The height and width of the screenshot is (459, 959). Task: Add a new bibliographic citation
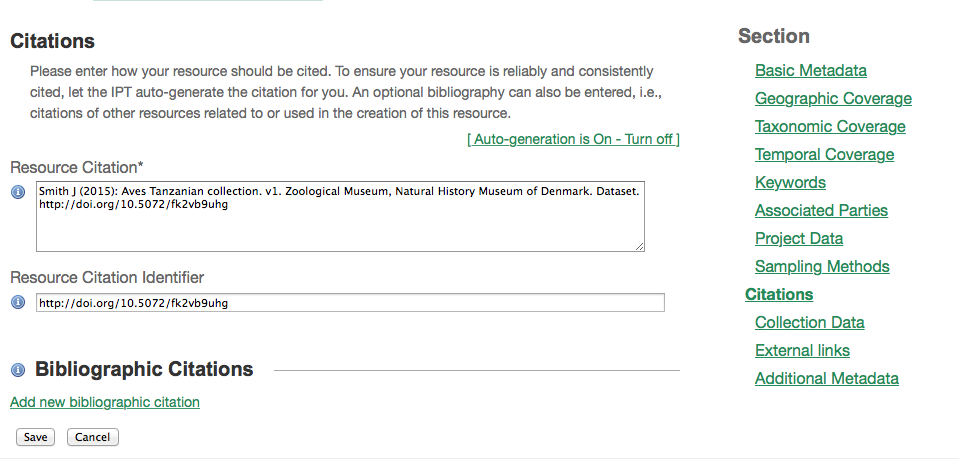click(x=105, y=402)
